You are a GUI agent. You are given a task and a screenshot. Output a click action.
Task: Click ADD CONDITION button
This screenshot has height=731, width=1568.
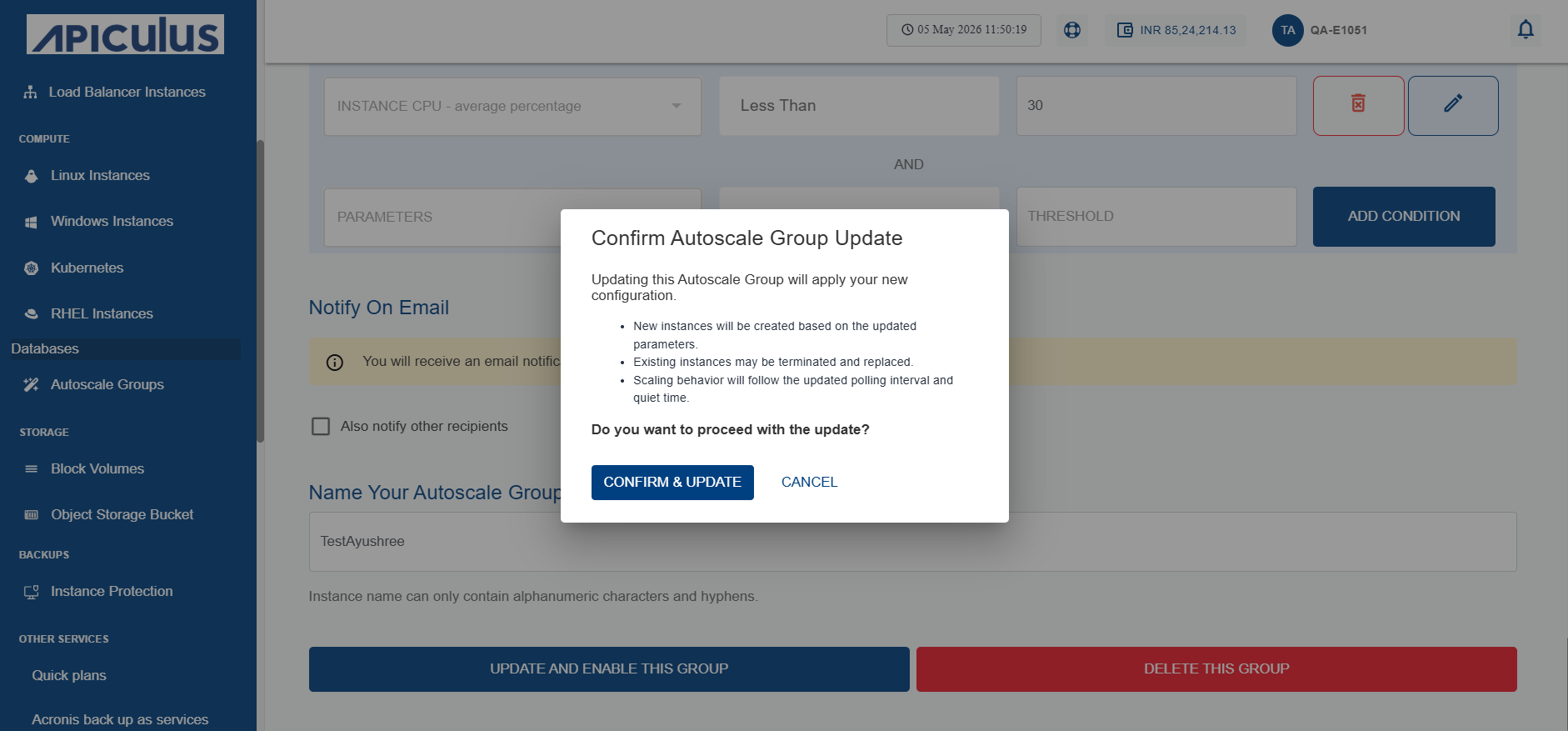1404,217
